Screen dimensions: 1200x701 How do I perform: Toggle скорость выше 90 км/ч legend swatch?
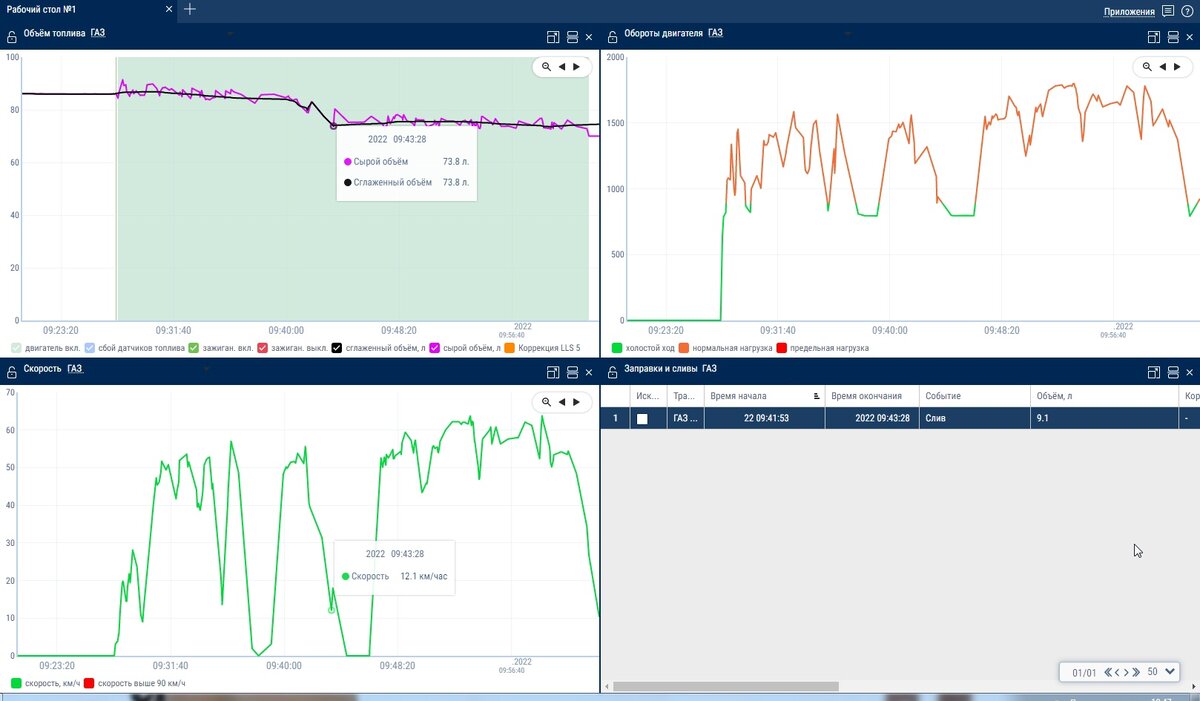click(88, 683)
